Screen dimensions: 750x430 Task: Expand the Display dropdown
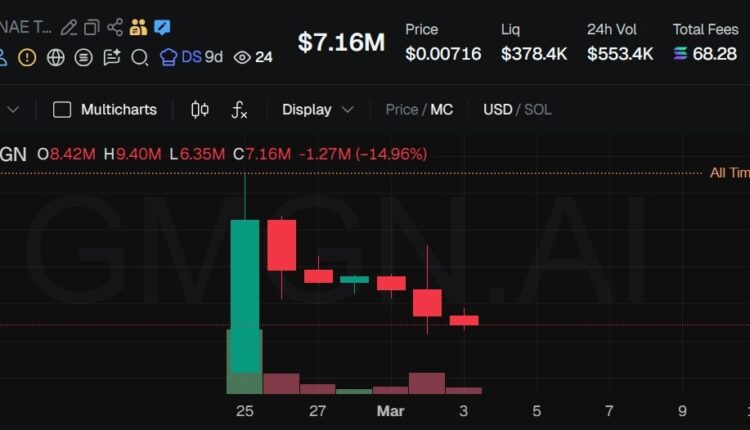point(317,109)
